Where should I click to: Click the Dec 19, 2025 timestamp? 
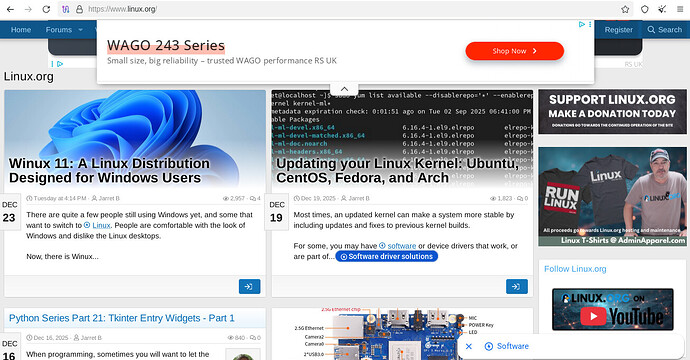(x=318, y=198)
